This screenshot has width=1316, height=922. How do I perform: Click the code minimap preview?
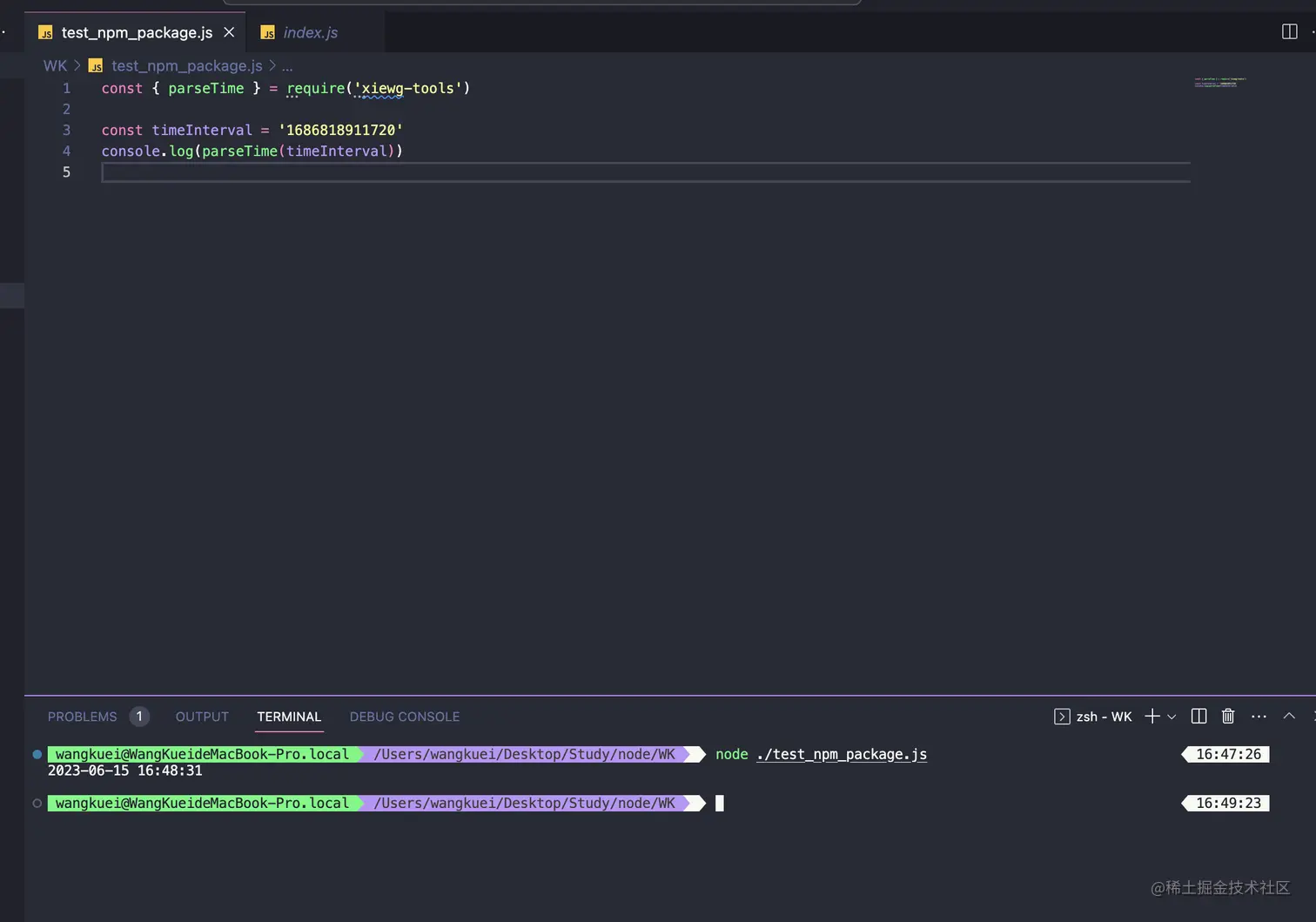coord(1219,83)
